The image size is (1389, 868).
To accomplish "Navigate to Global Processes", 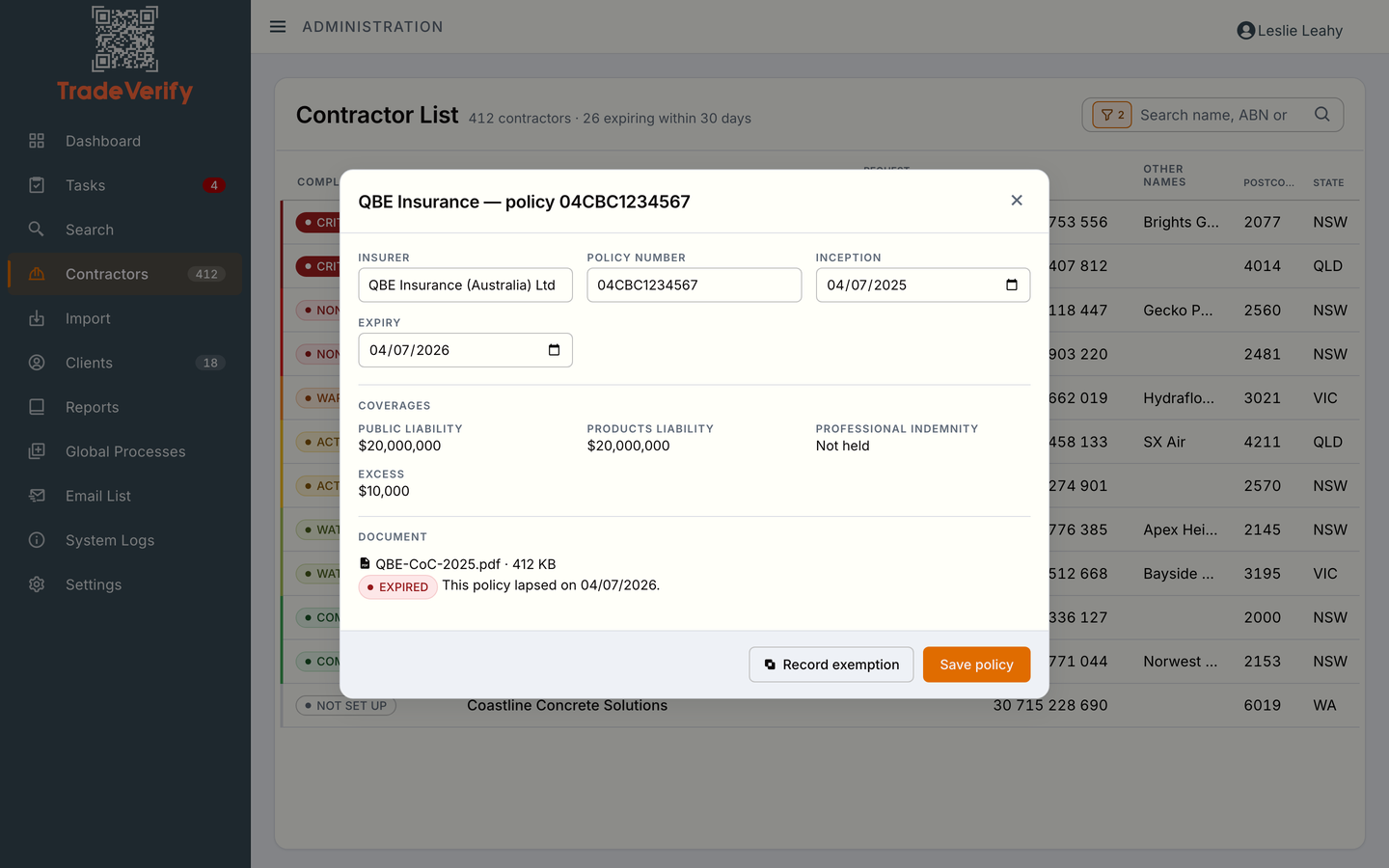I will click(125, 451).
